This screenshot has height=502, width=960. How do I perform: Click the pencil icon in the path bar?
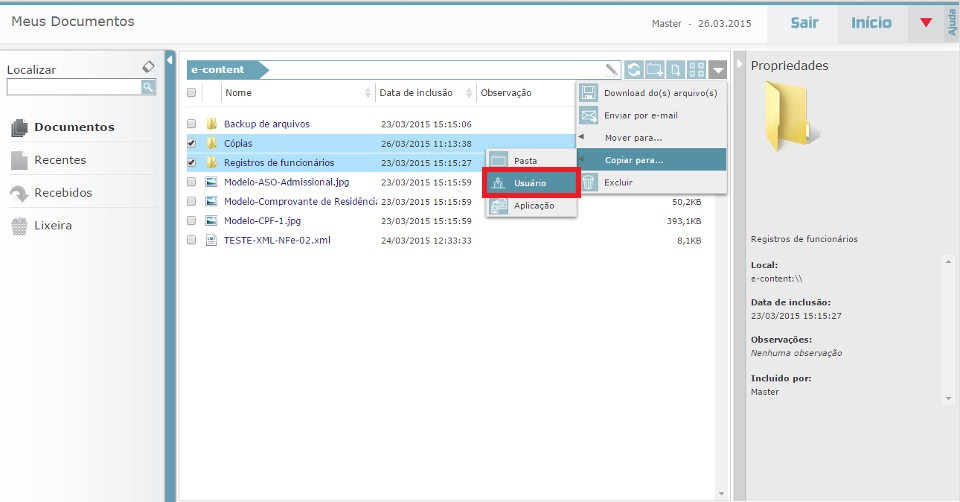coord(612,70)
